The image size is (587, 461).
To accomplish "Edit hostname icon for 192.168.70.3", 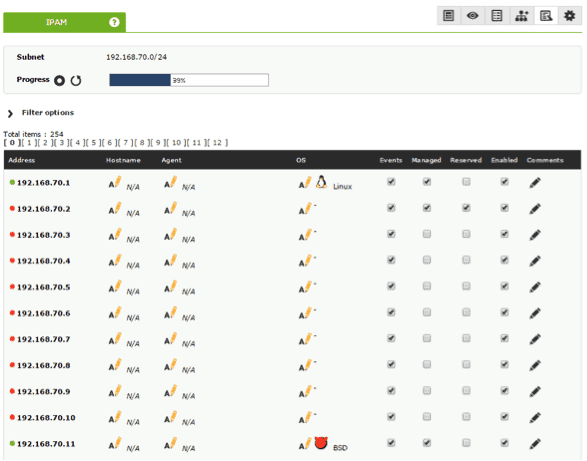I will (x=115, y=234).
